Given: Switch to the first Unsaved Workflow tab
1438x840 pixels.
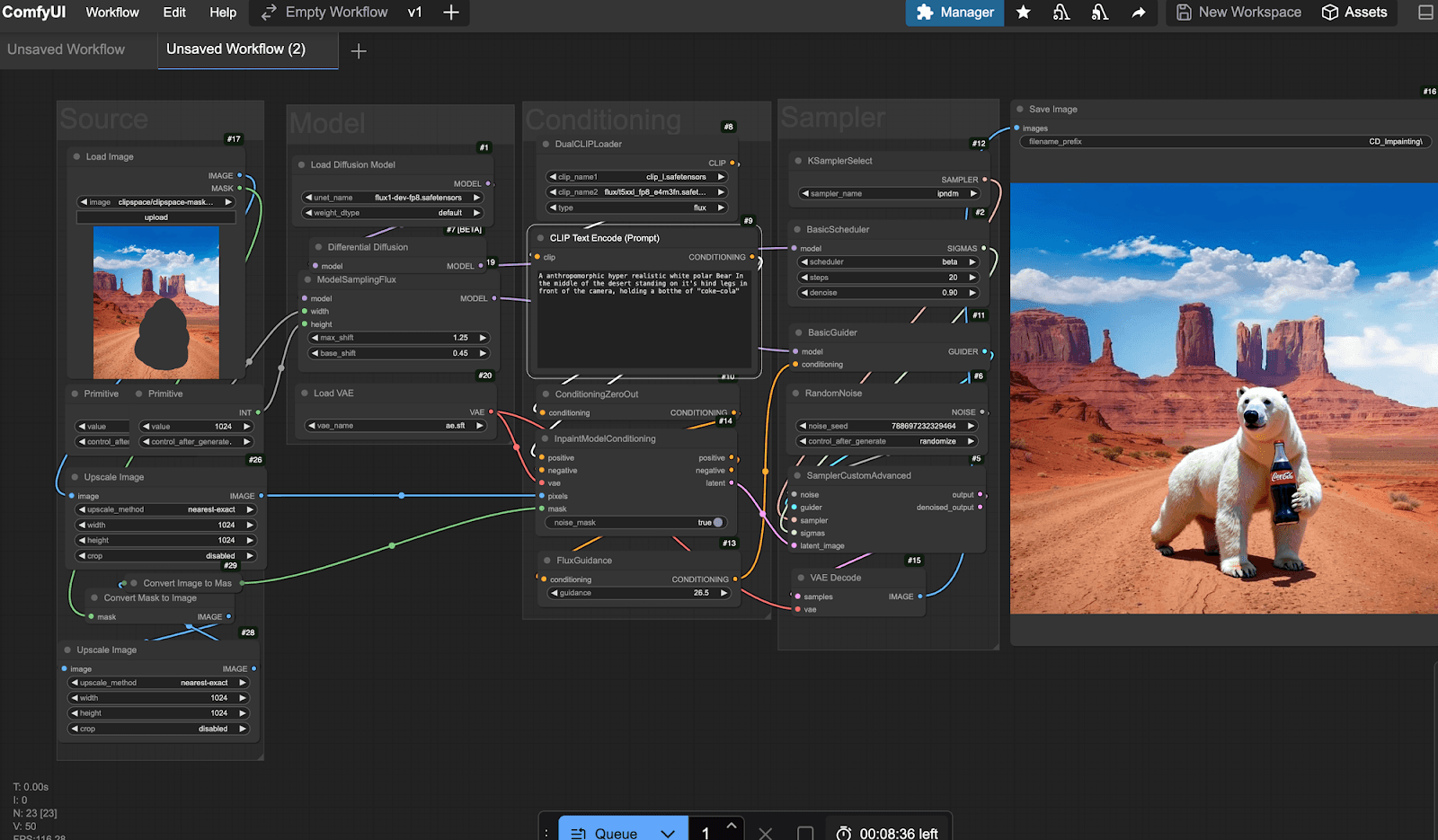Looking at the screenshot, I should (67, 49).
